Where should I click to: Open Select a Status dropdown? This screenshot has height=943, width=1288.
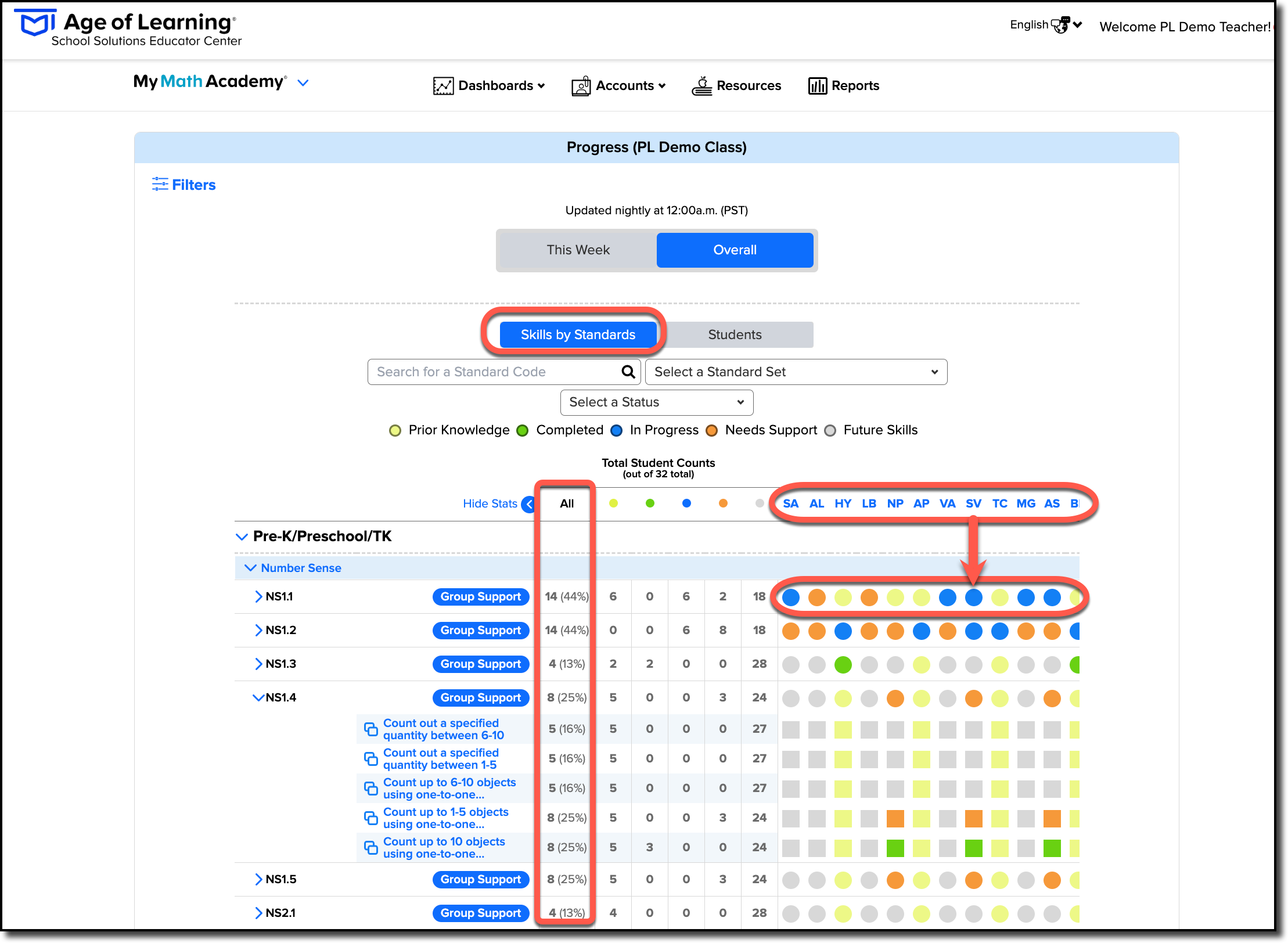pos(657,402)
